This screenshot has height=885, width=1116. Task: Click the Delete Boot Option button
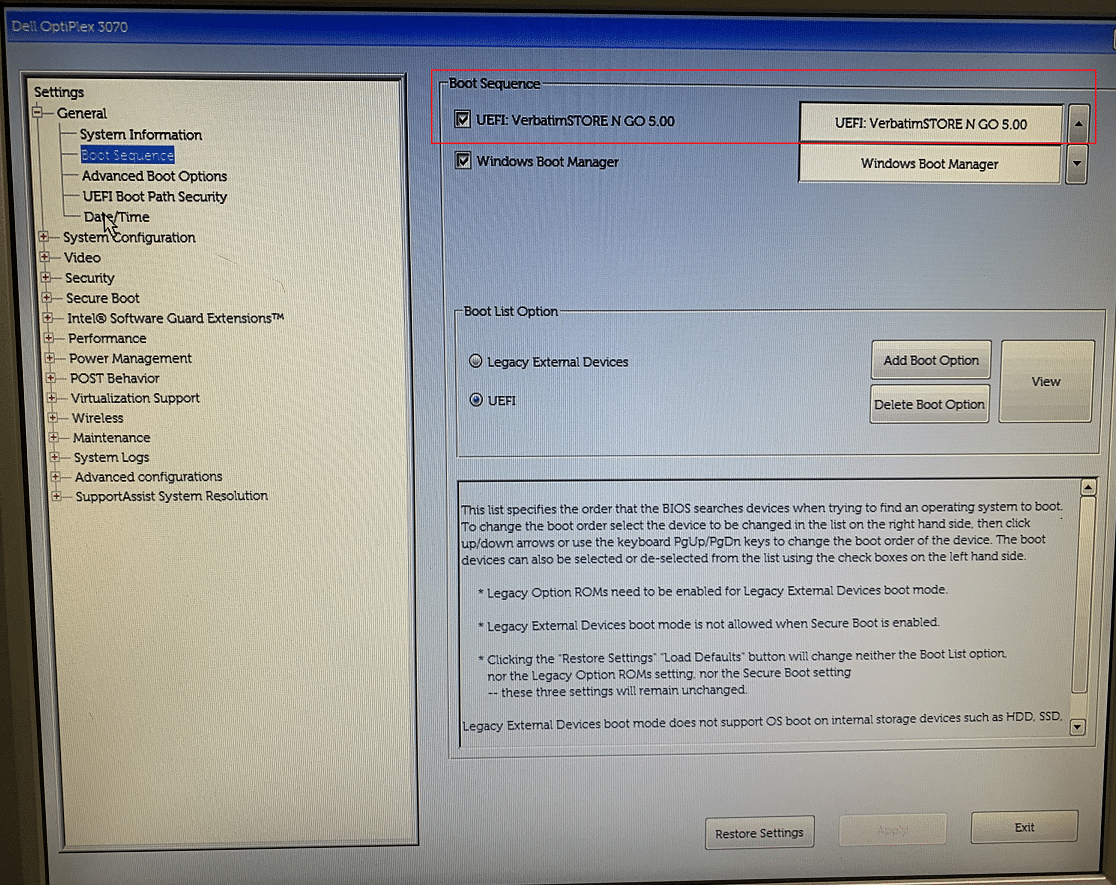[930, 404]
